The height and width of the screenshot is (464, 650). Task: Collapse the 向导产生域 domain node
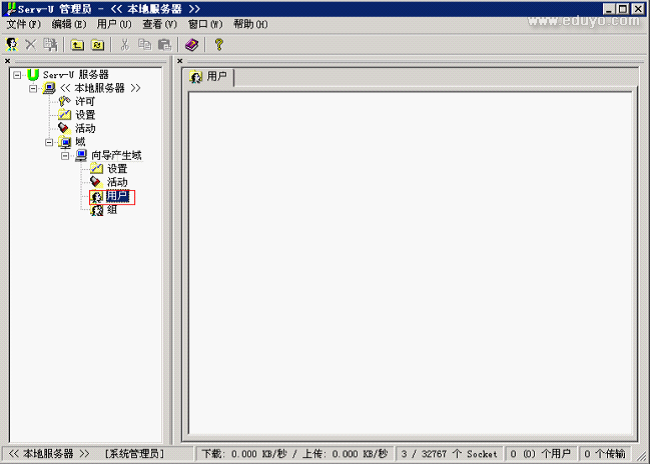click(x=65, y=155)
